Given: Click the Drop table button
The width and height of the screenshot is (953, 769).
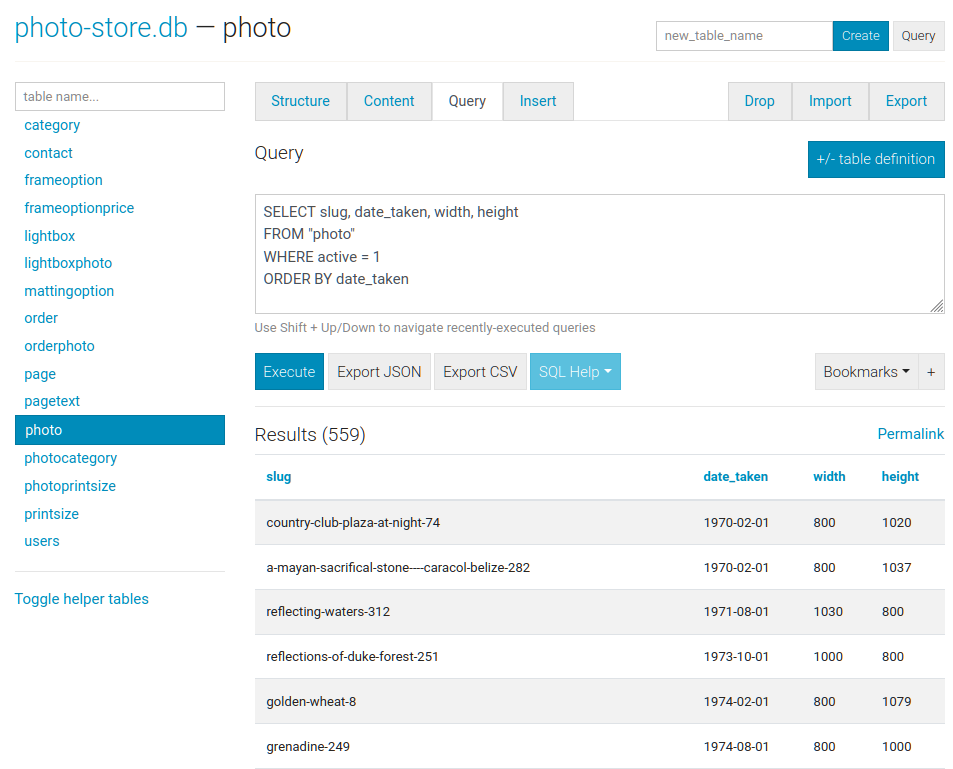Looking at the screenshot, I should pos(759,101).
